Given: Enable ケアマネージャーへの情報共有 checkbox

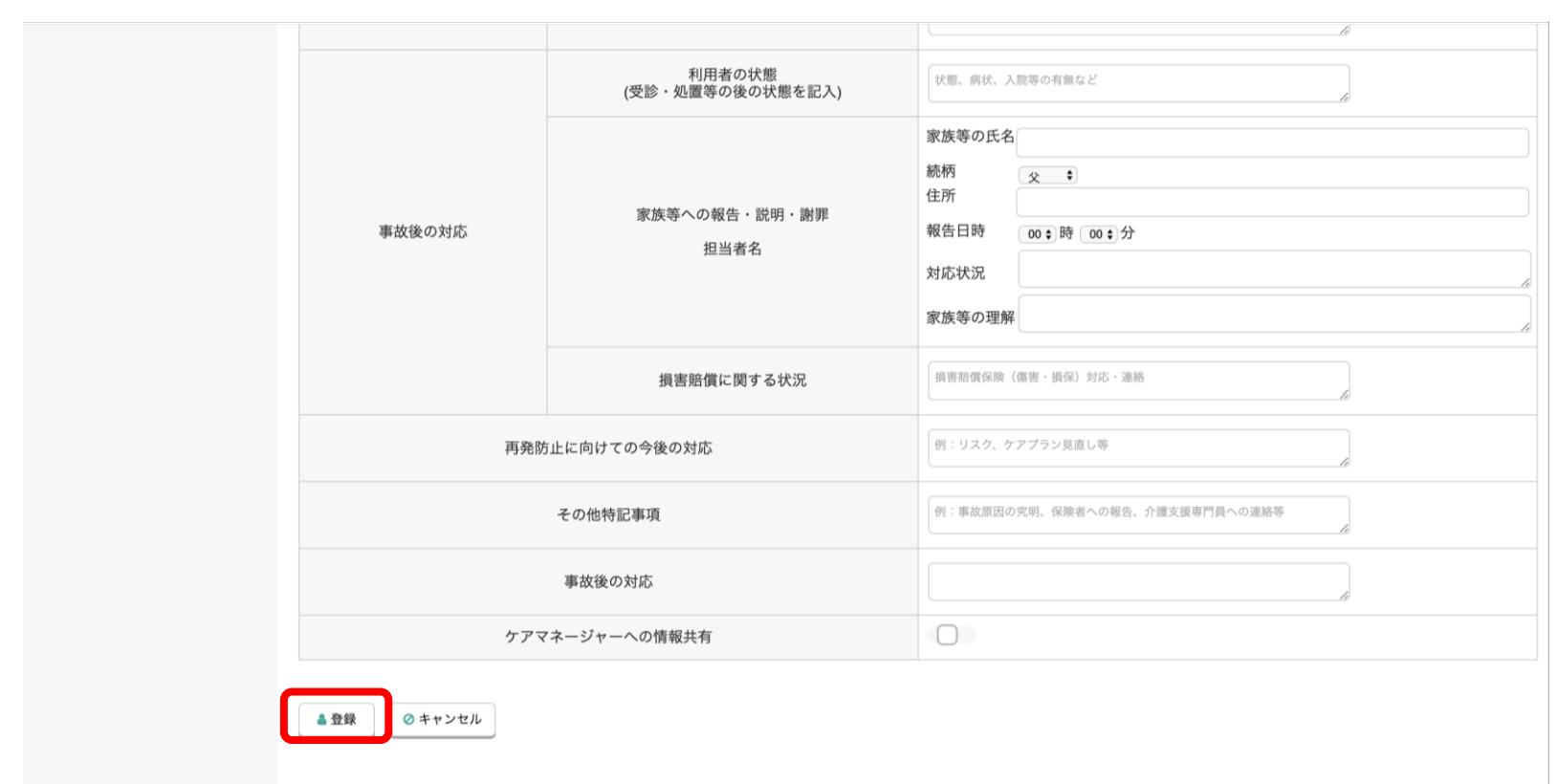Looking at the screenshot, I should click(x=947, y=635).
